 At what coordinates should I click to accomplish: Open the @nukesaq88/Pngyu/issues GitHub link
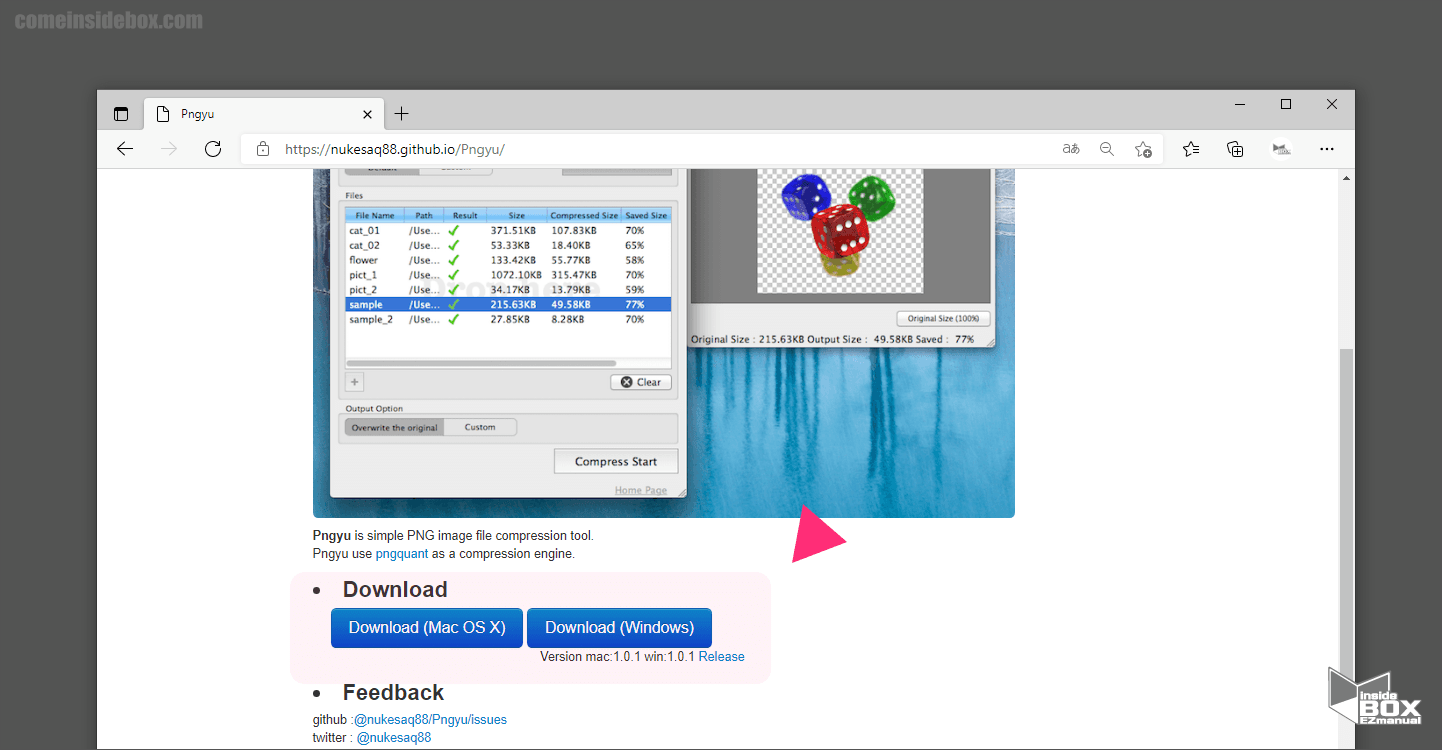coord(430,720)
